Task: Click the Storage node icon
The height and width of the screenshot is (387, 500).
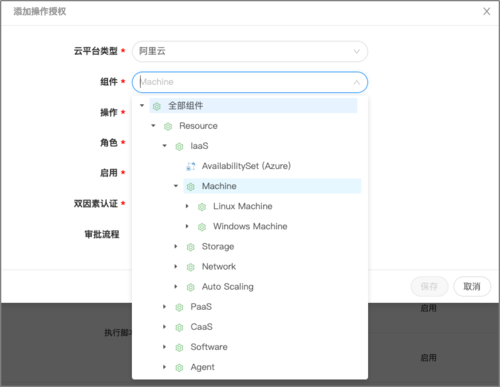Action: (x=191, y=247)
